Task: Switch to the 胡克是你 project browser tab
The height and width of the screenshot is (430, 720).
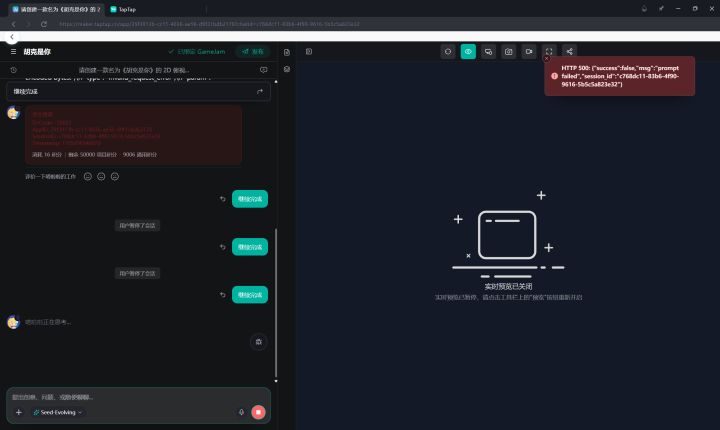Action: click(56, 9)
